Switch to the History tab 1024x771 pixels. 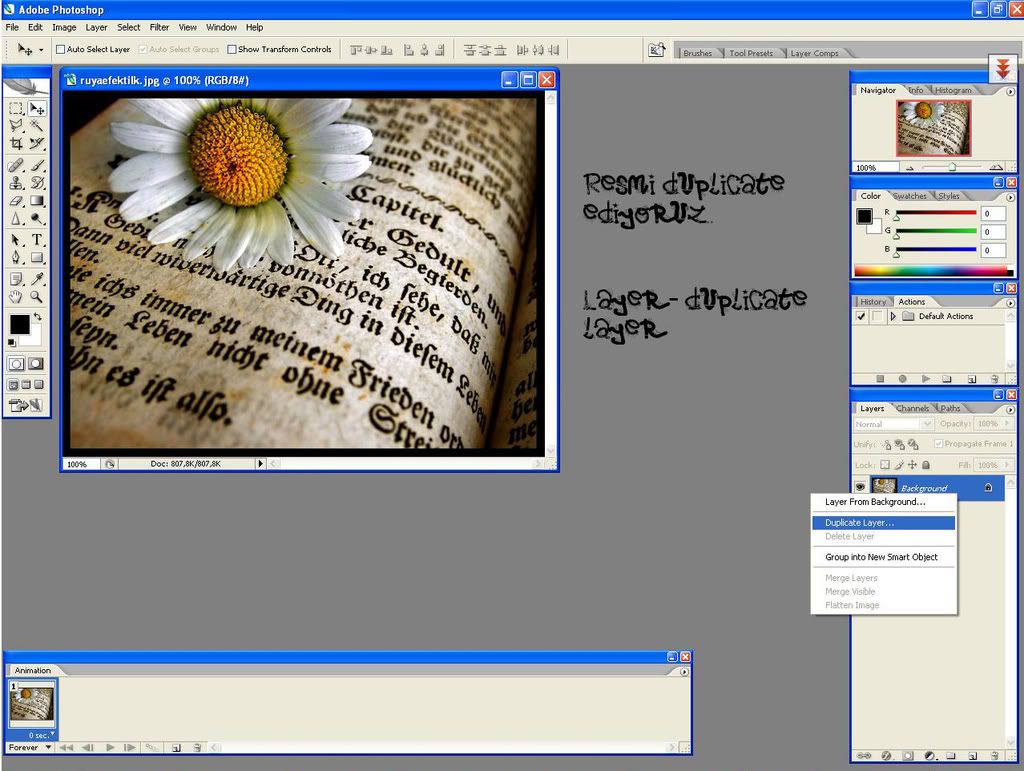(872, 302)
